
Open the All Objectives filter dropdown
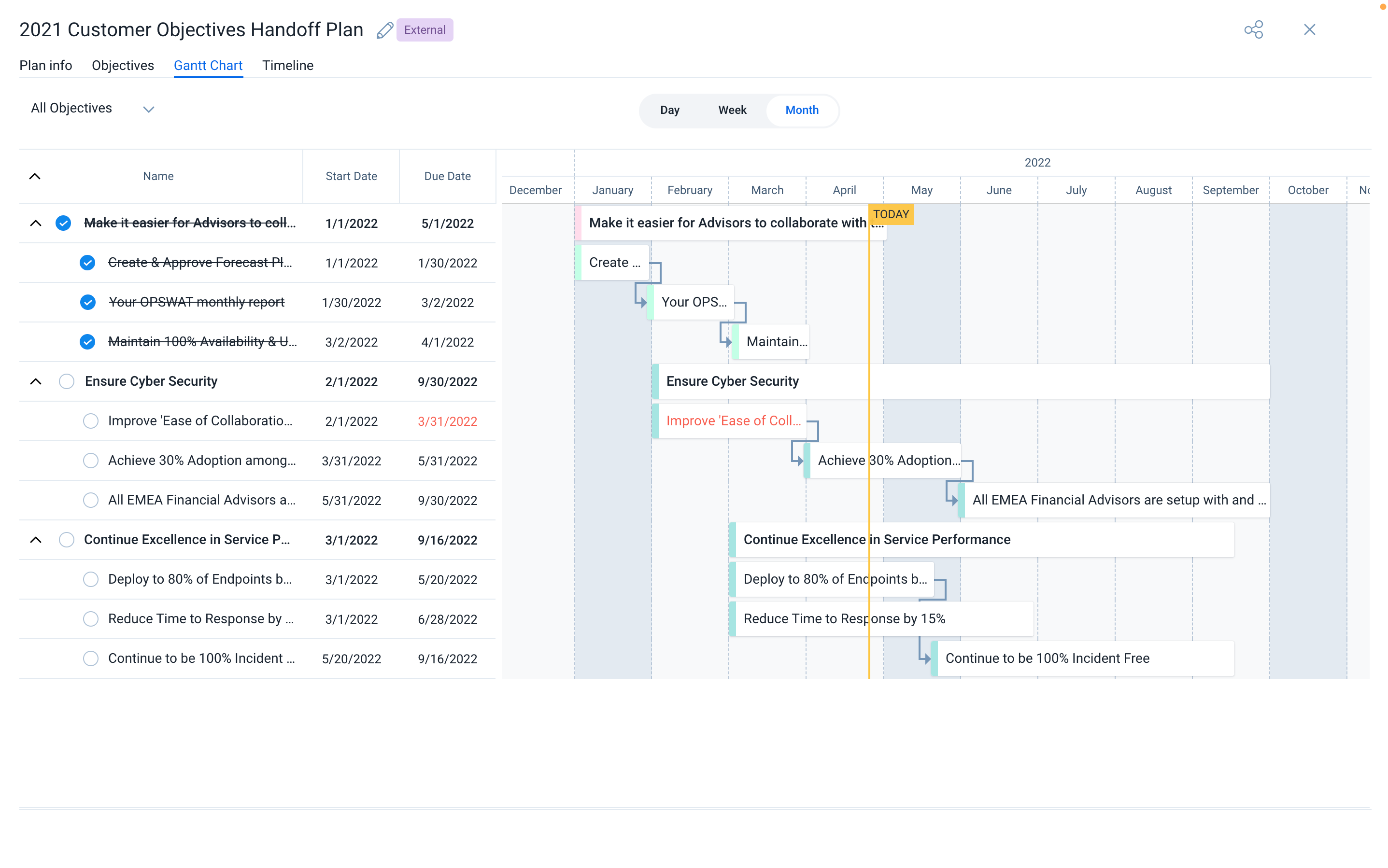point(92,109)
